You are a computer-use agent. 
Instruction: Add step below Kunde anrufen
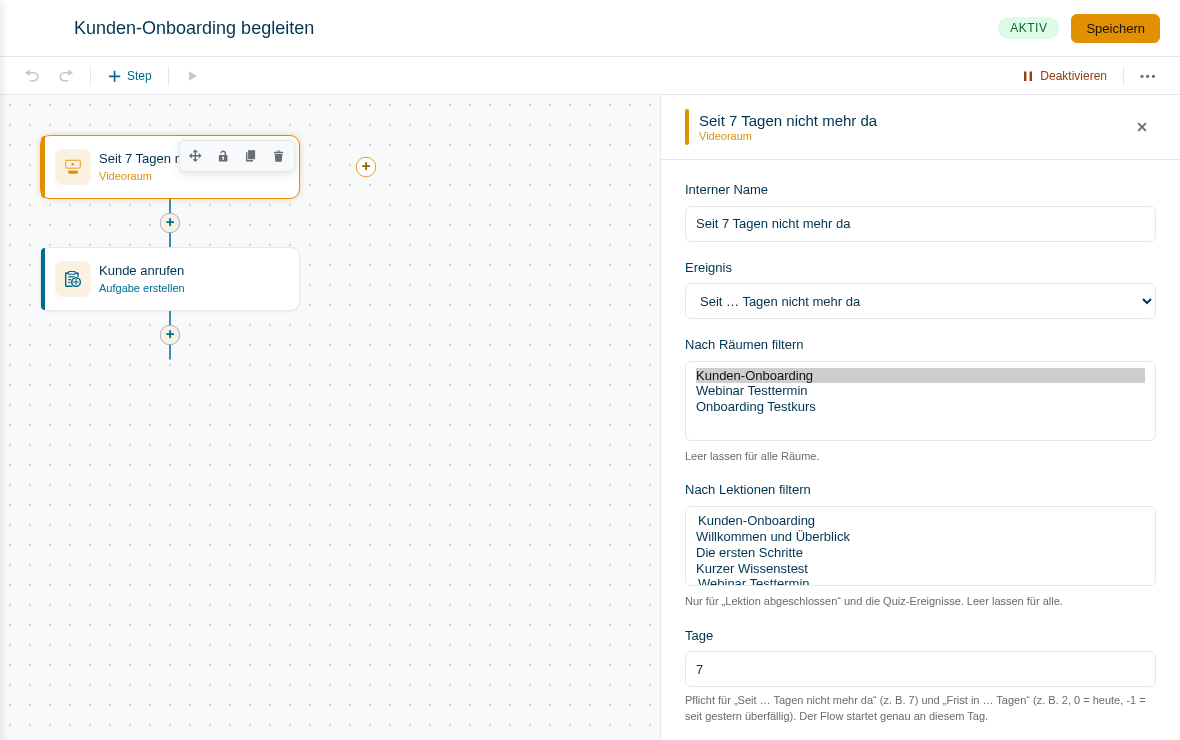pyautogui.click(x=170, y=335)
